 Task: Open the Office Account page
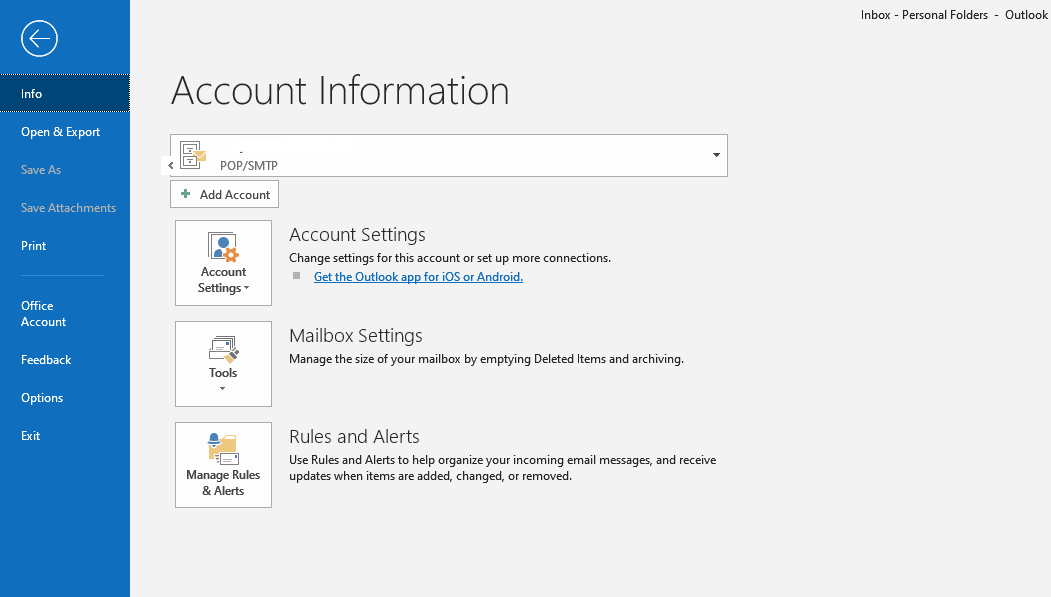pos(44,314)
